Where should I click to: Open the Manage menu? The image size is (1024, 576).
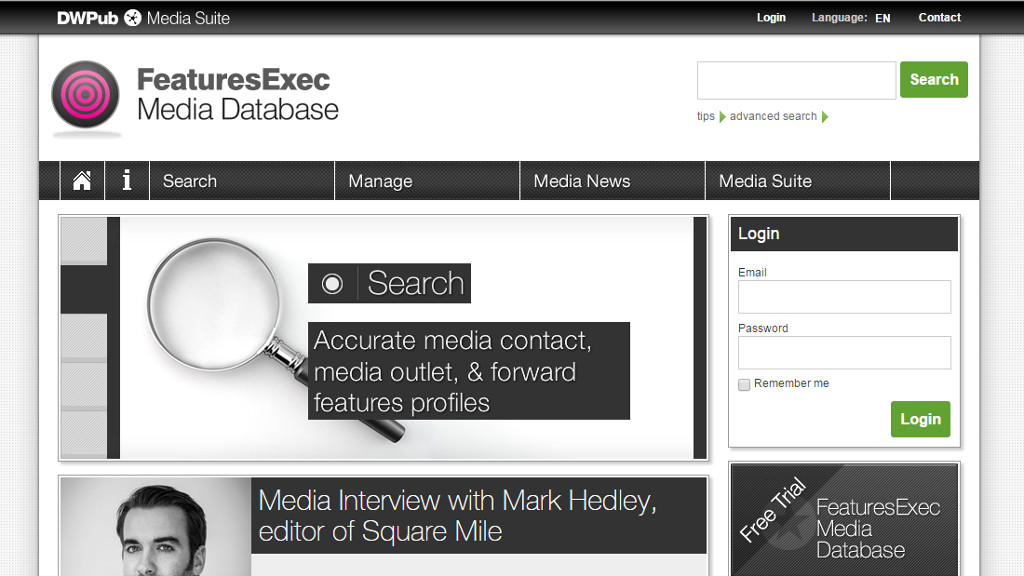pos(380,180)
